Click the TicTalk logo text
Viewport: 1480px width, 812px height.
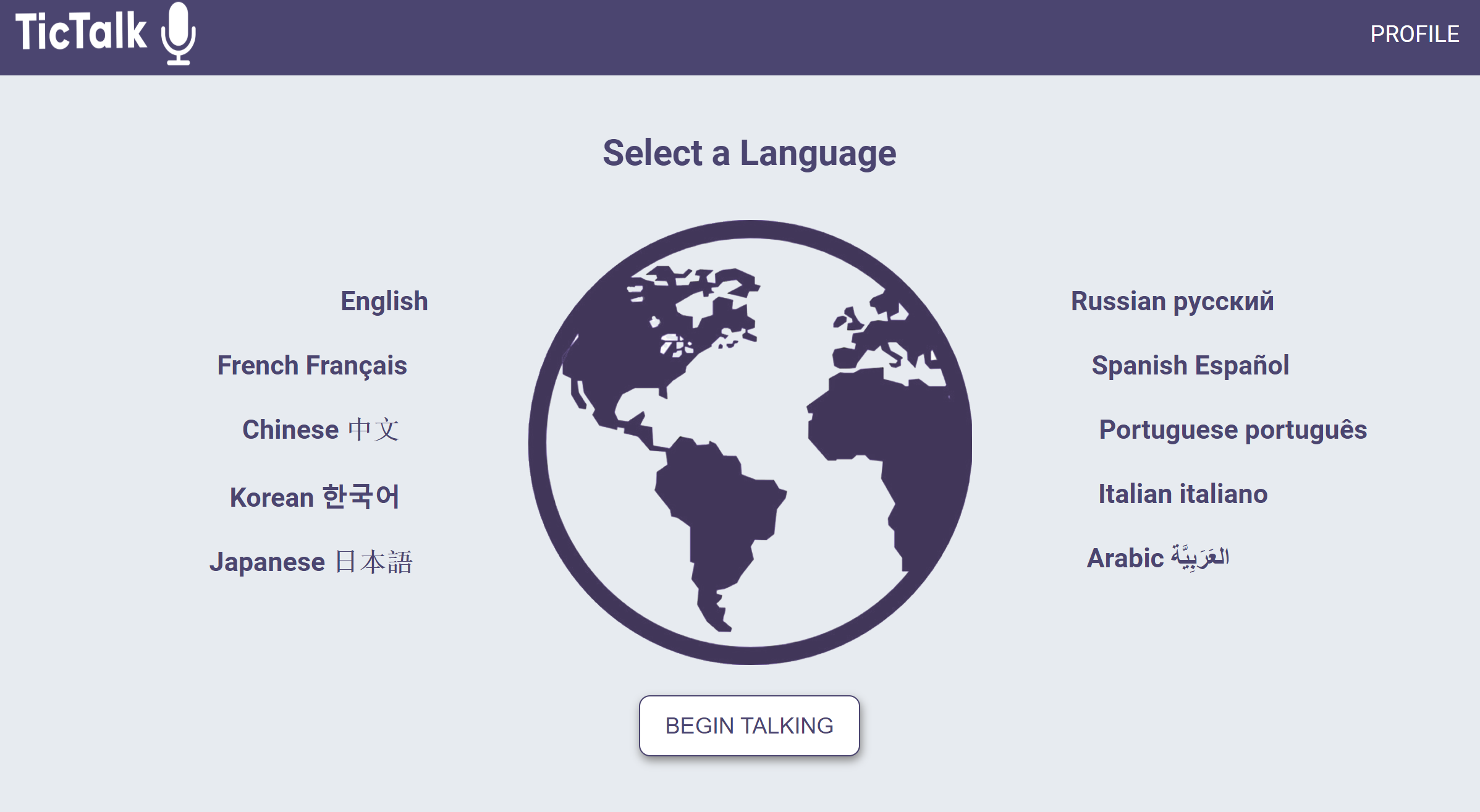[x=81, y=32]
